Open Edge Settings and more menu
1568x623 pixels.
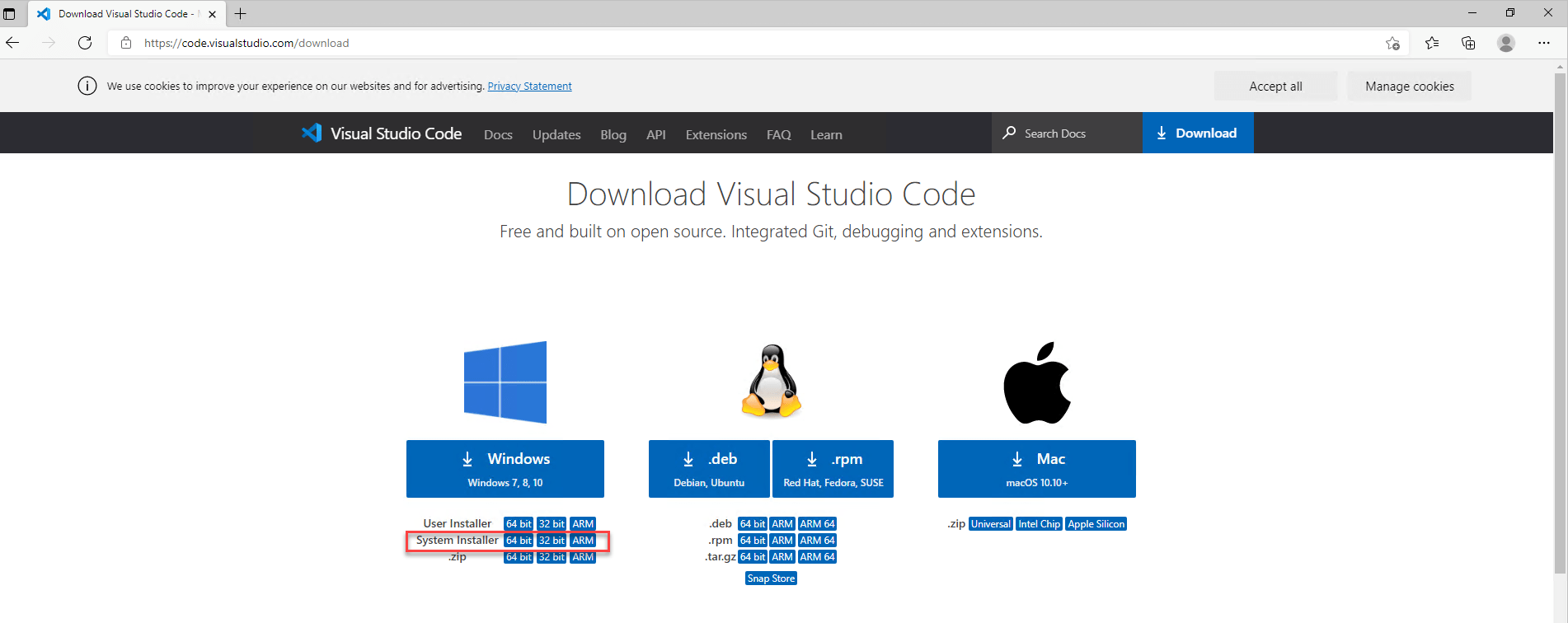1544,43
